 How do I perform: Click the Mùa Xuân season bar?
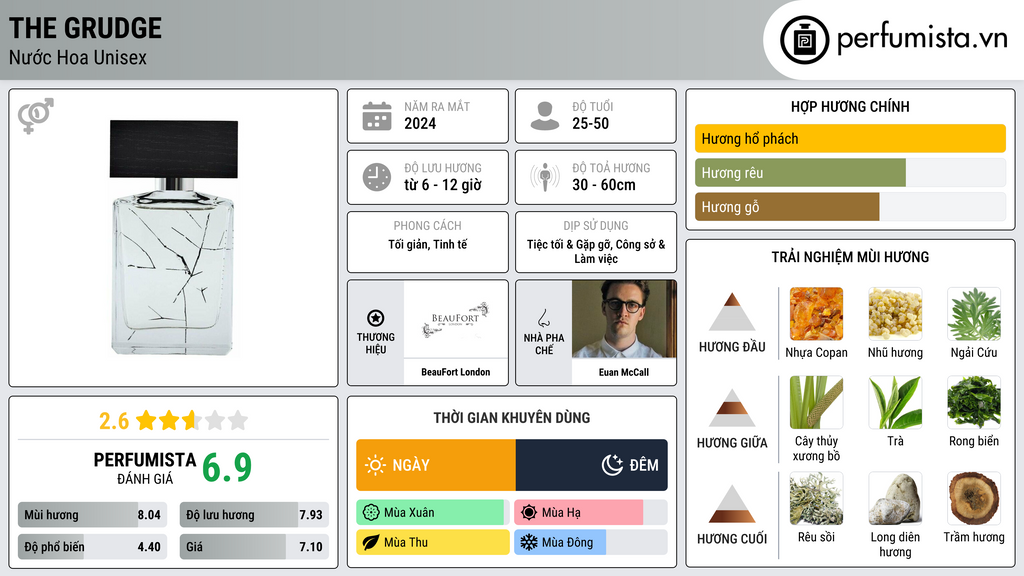coord(432,513)
